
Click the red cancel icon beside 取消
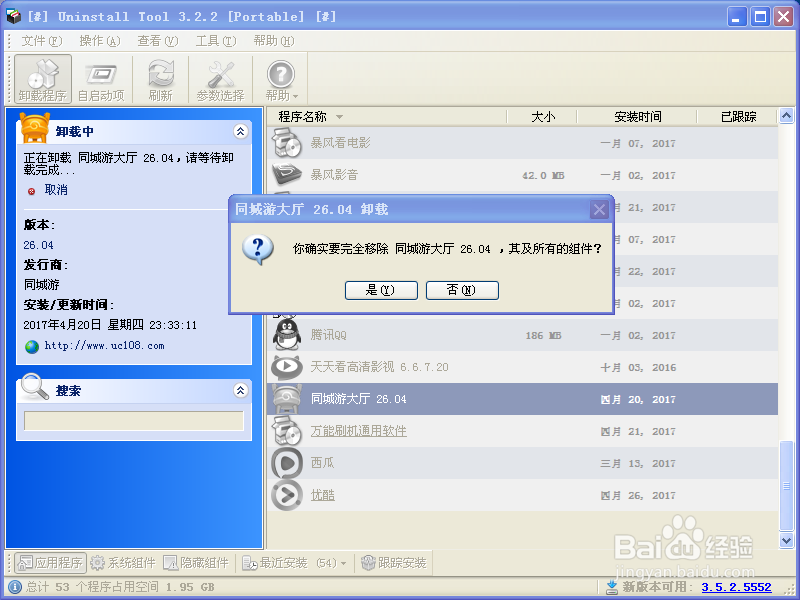(x=32, y=191)
